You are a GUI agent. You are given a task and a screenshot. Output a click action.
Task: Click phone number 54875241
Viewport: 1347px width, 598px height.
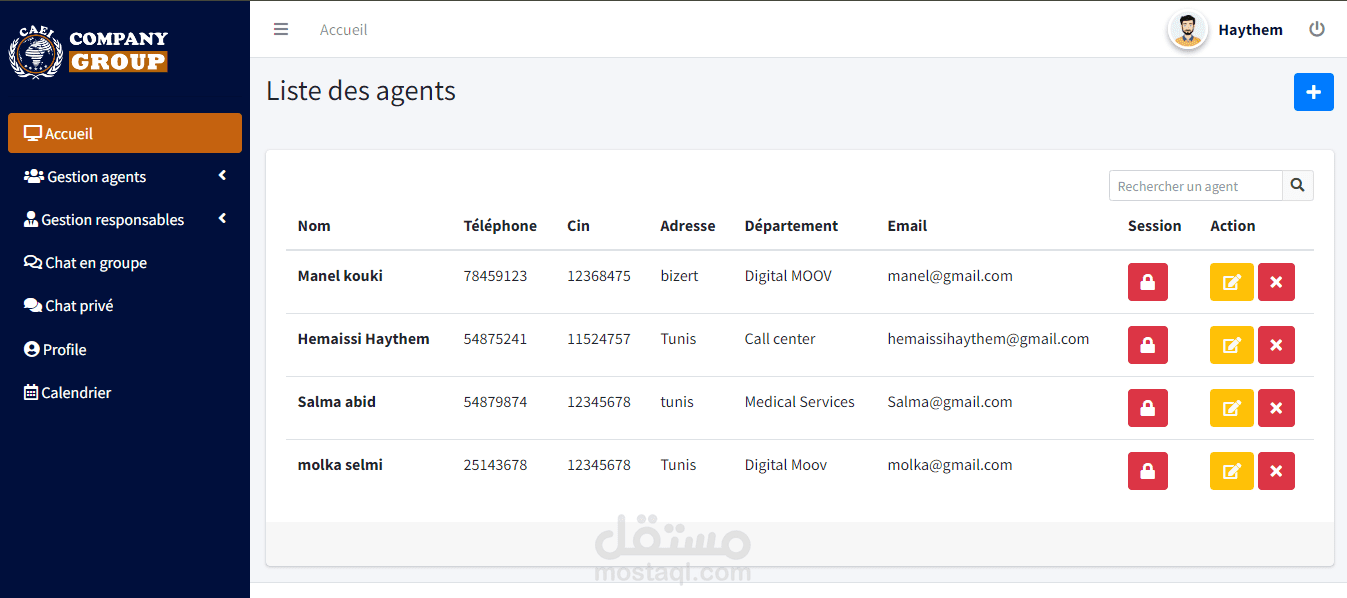click(495, 339)
